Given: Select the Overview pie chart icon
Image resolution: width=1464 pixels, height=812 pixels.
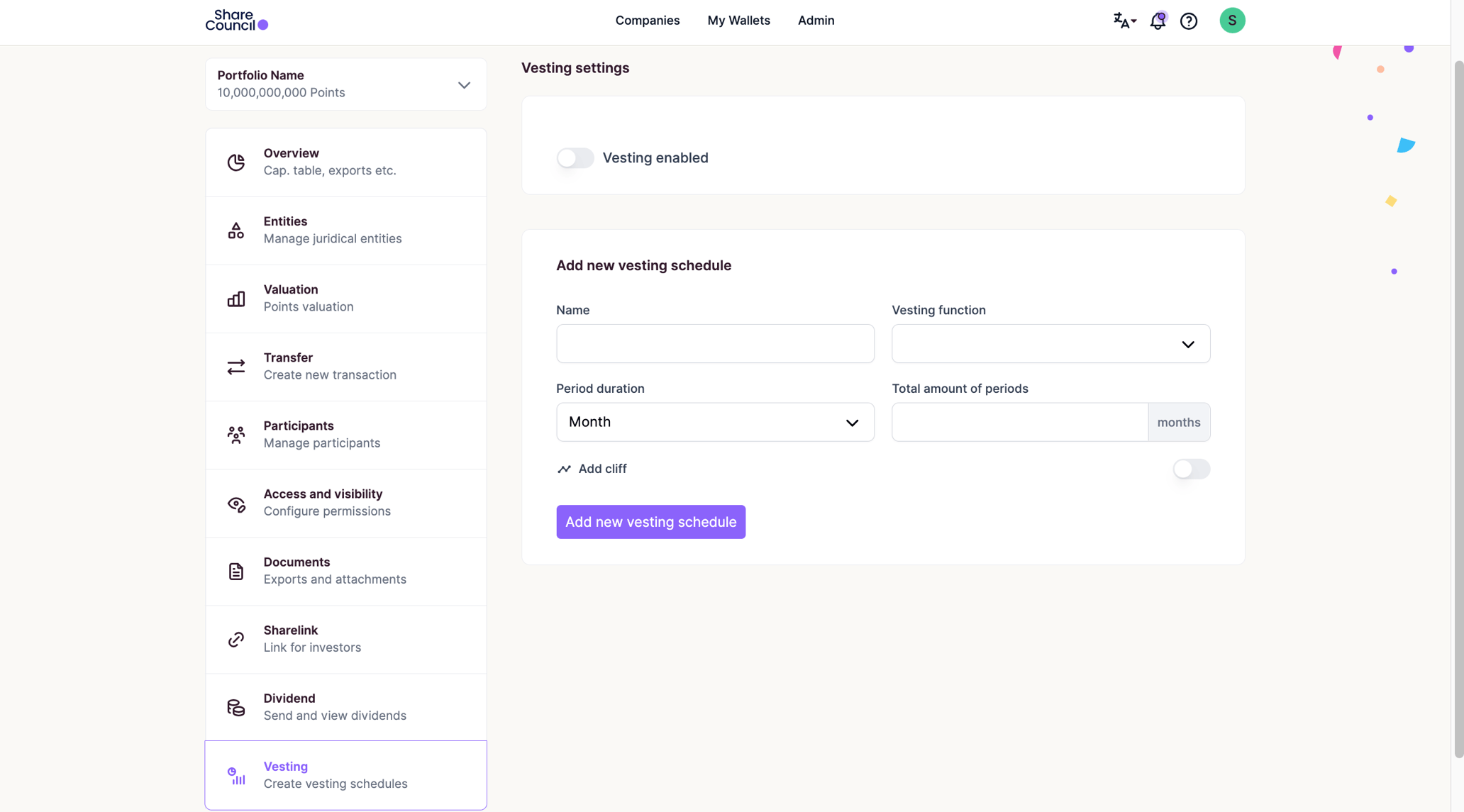Looking at the screenshot, I should [x=236, y=162].
